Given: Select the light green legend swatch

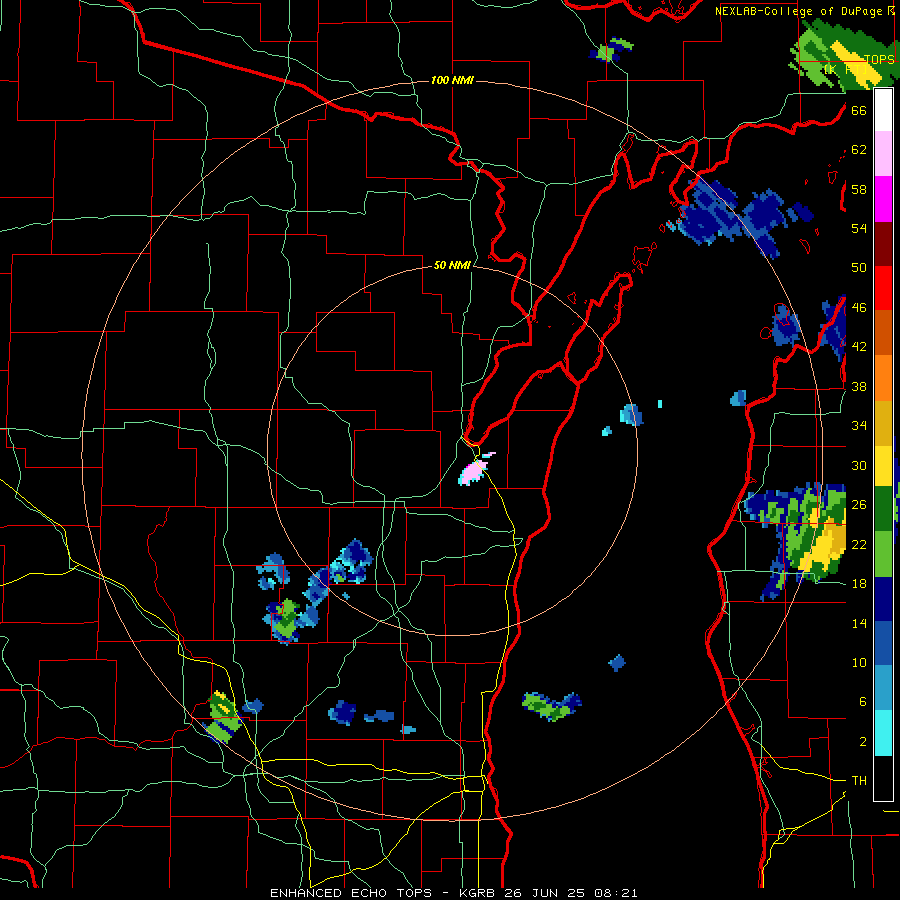Looking at the screenshot, I should click(883, 554).
